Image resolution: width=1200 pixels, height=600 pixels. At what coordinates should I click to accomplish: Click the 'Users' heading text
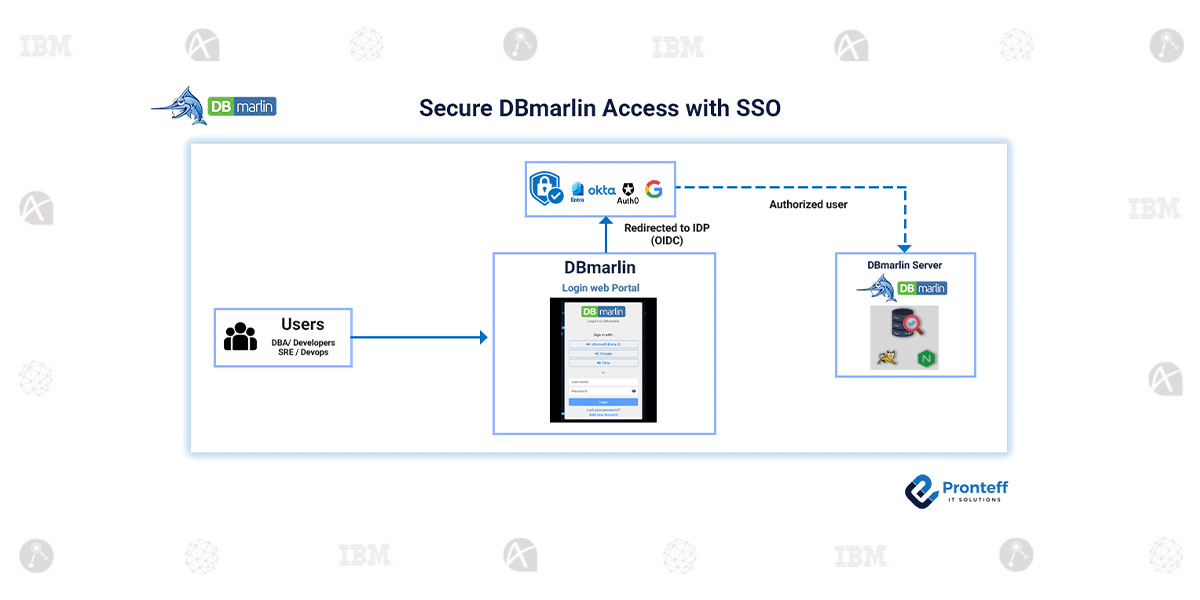click(x=302, y=324)
